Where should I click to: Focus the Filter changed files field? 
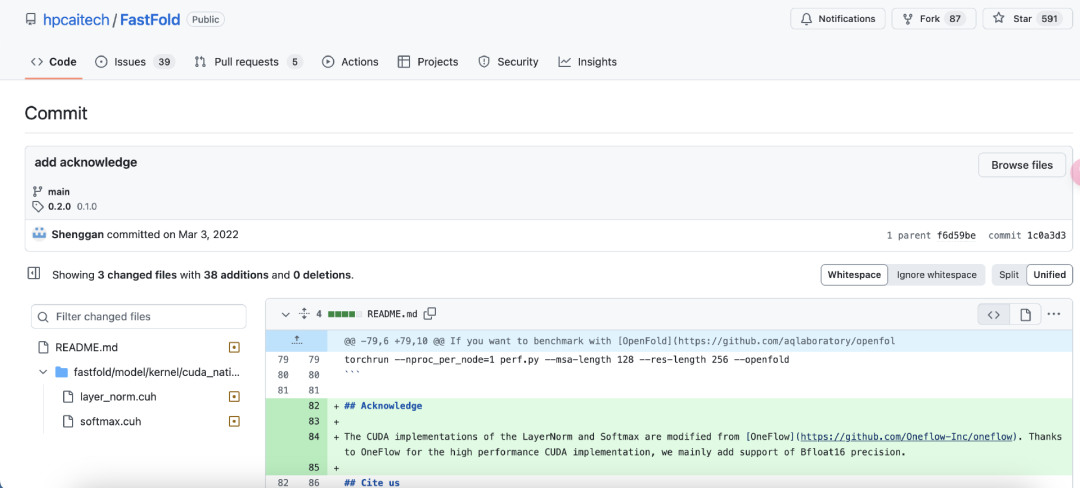(138, 317)
